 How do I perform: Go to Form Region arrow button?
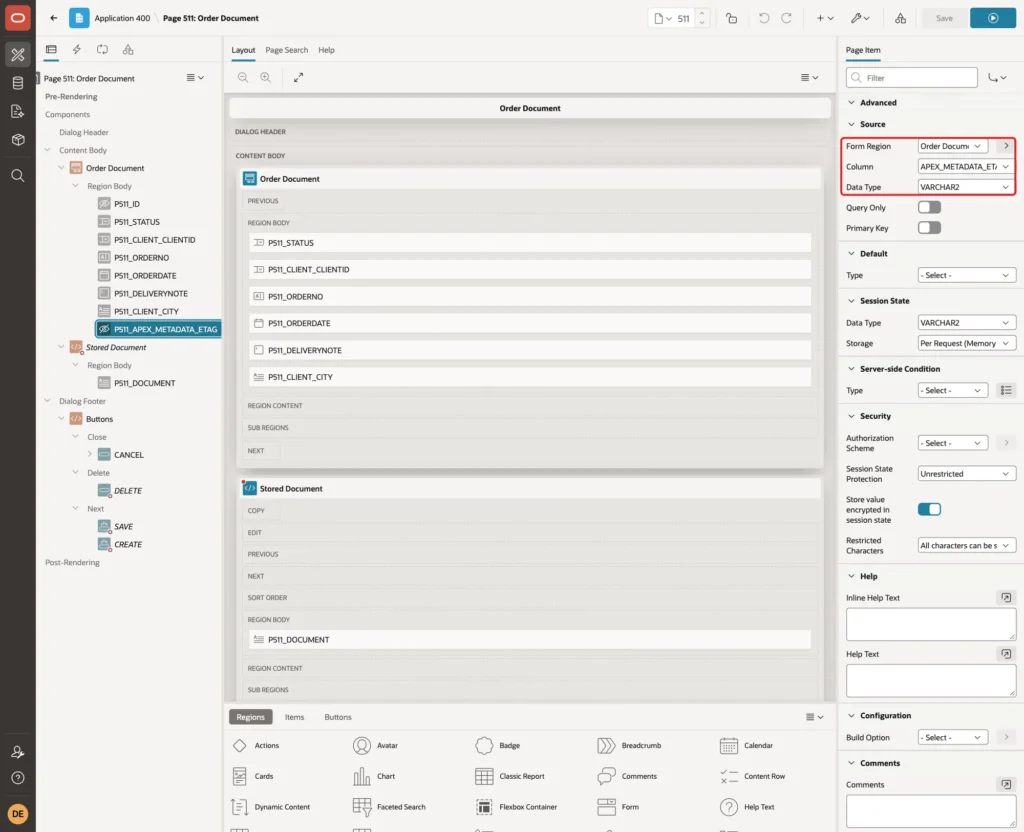1006,146
